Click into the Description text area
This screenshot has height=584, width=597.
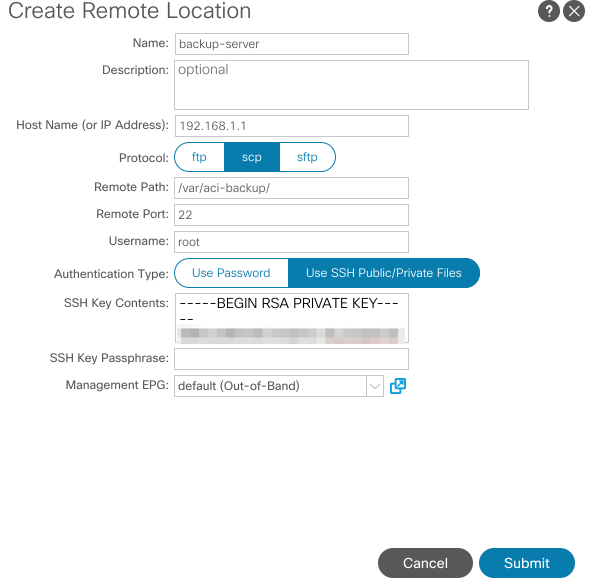point(351,85)
